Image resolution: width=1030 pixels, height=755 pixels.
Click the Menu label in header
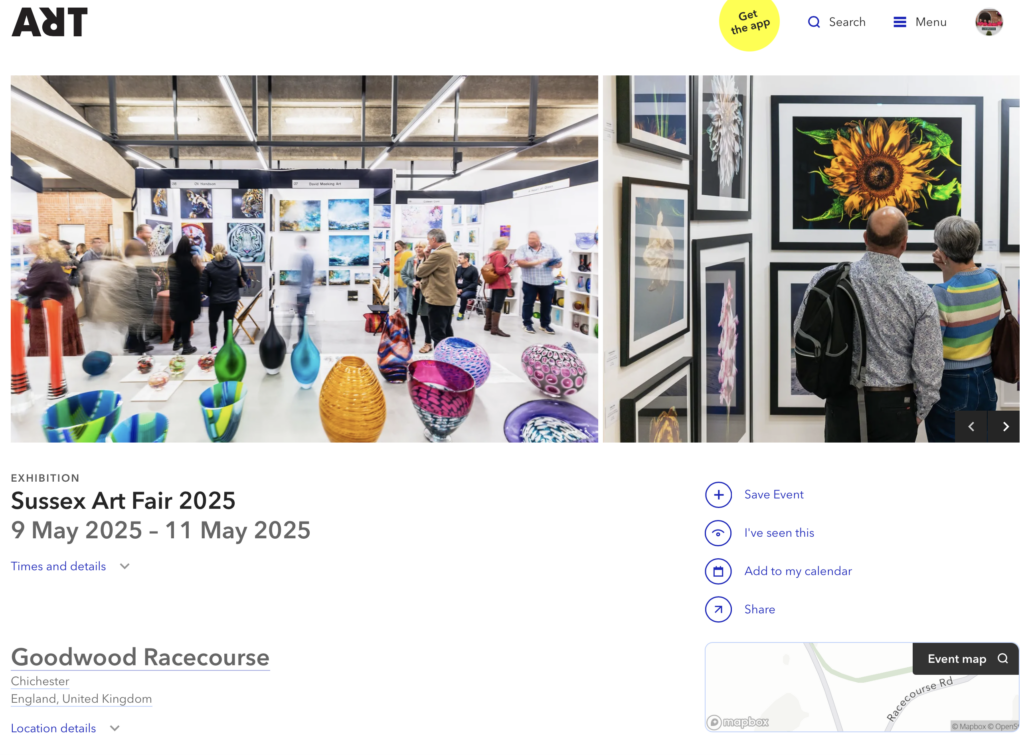click(931, 22)
